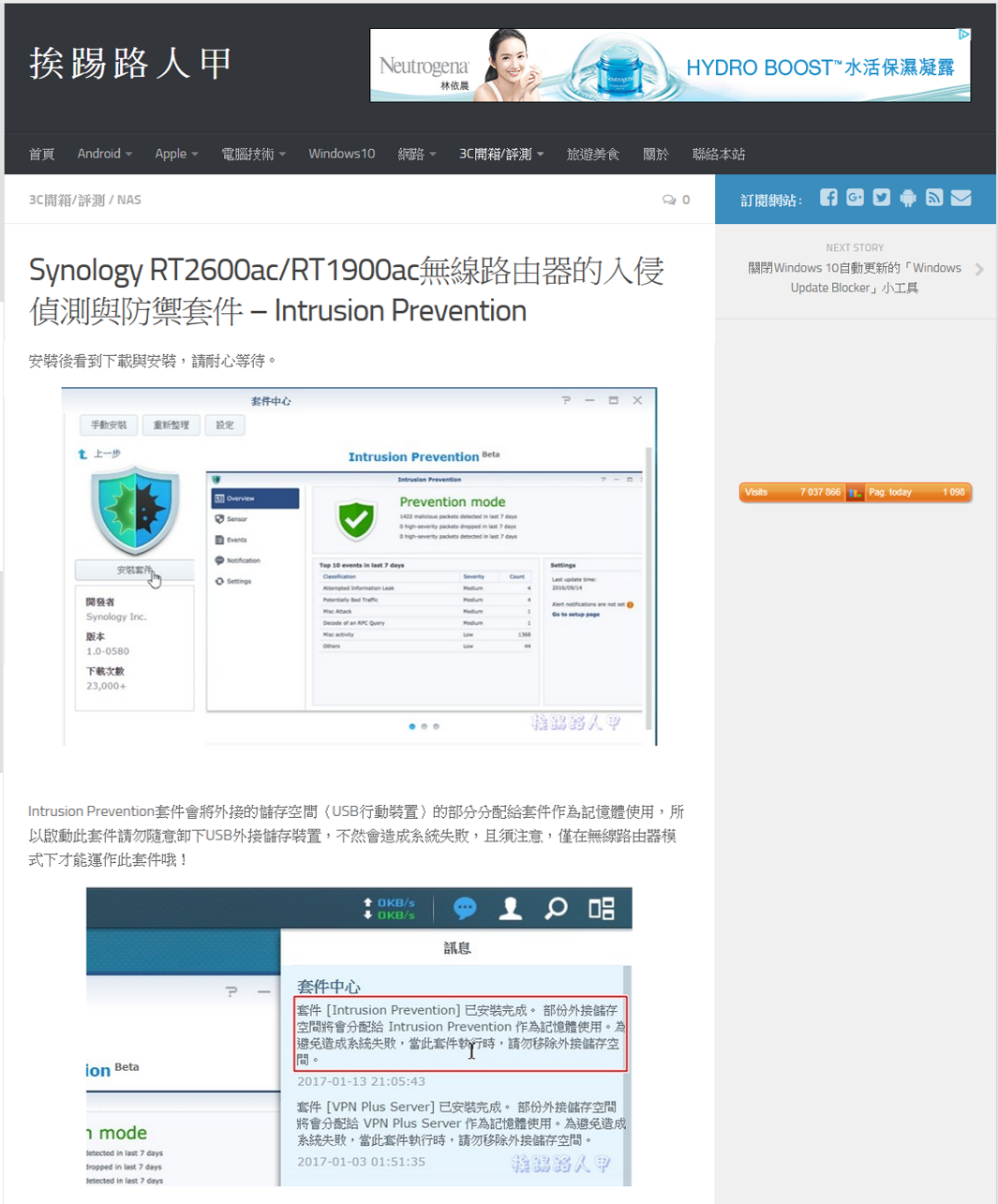
Task: Open the 訊息 notification panel screenshot
Action: [359, 1036]
